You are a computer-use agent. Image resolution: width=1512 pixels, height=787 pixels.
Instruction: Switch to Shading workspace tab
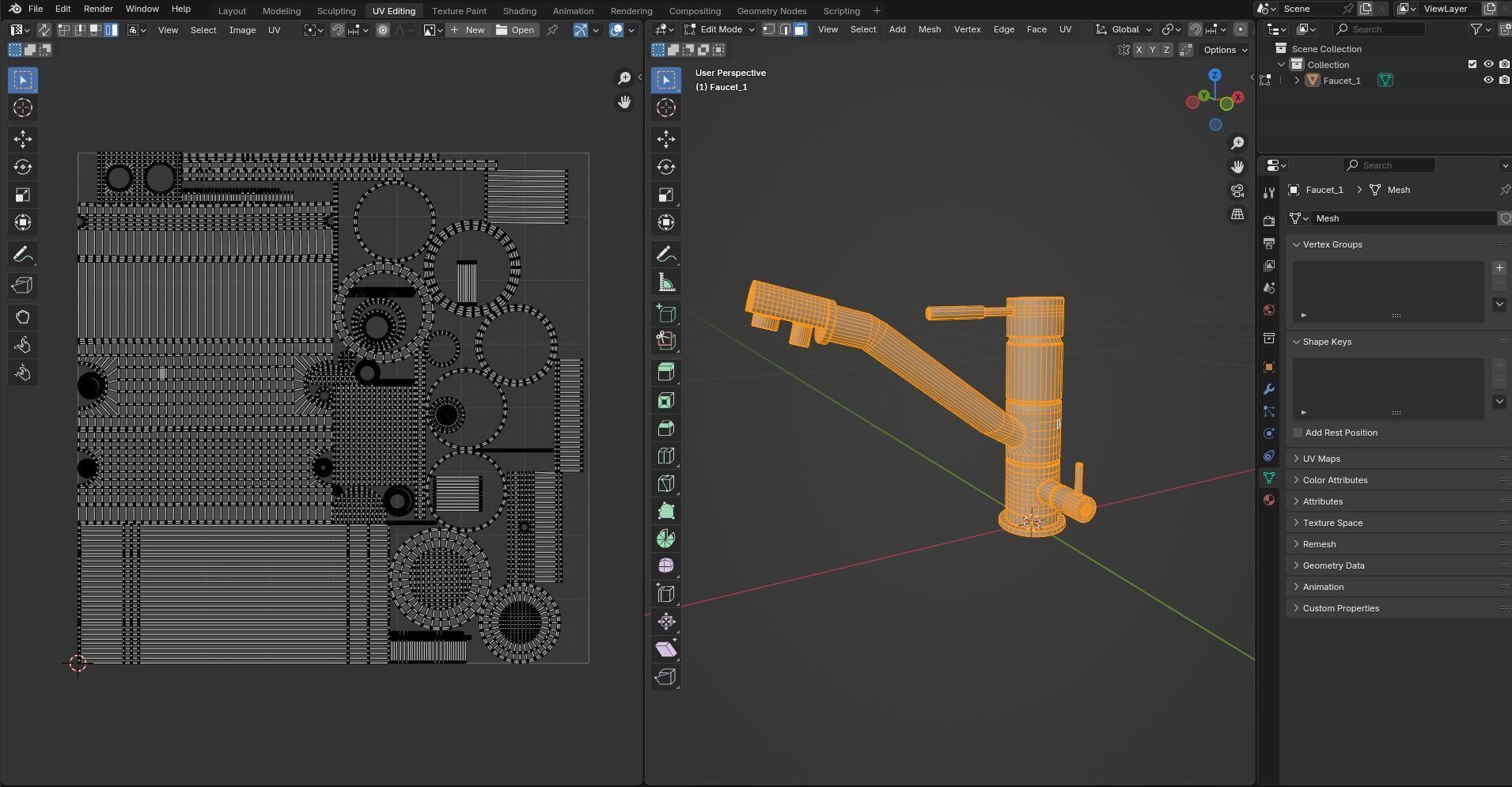519,10
